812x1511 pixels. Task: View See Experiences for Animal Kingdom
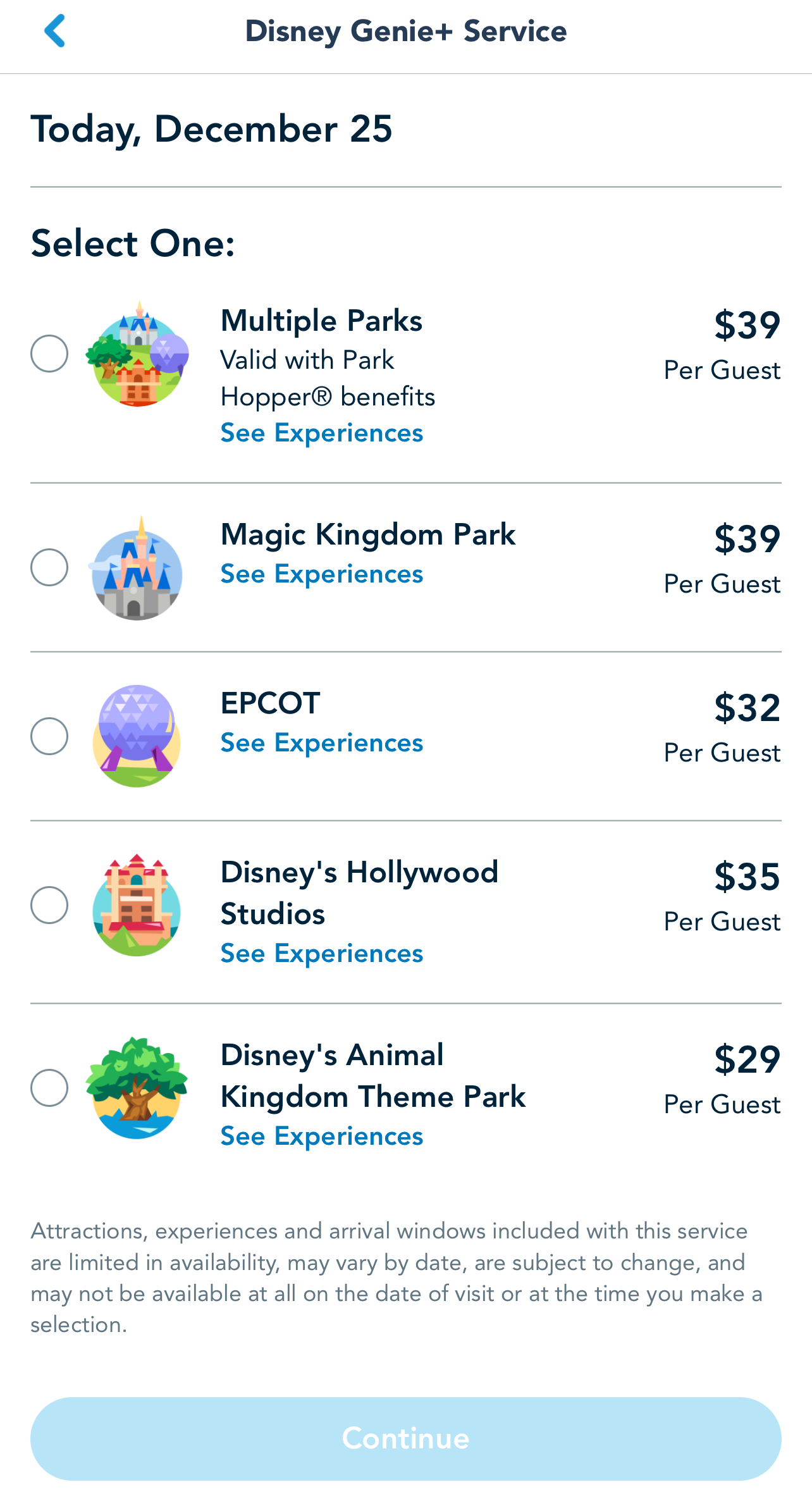pyautogui.click(x=321, y=1137)
